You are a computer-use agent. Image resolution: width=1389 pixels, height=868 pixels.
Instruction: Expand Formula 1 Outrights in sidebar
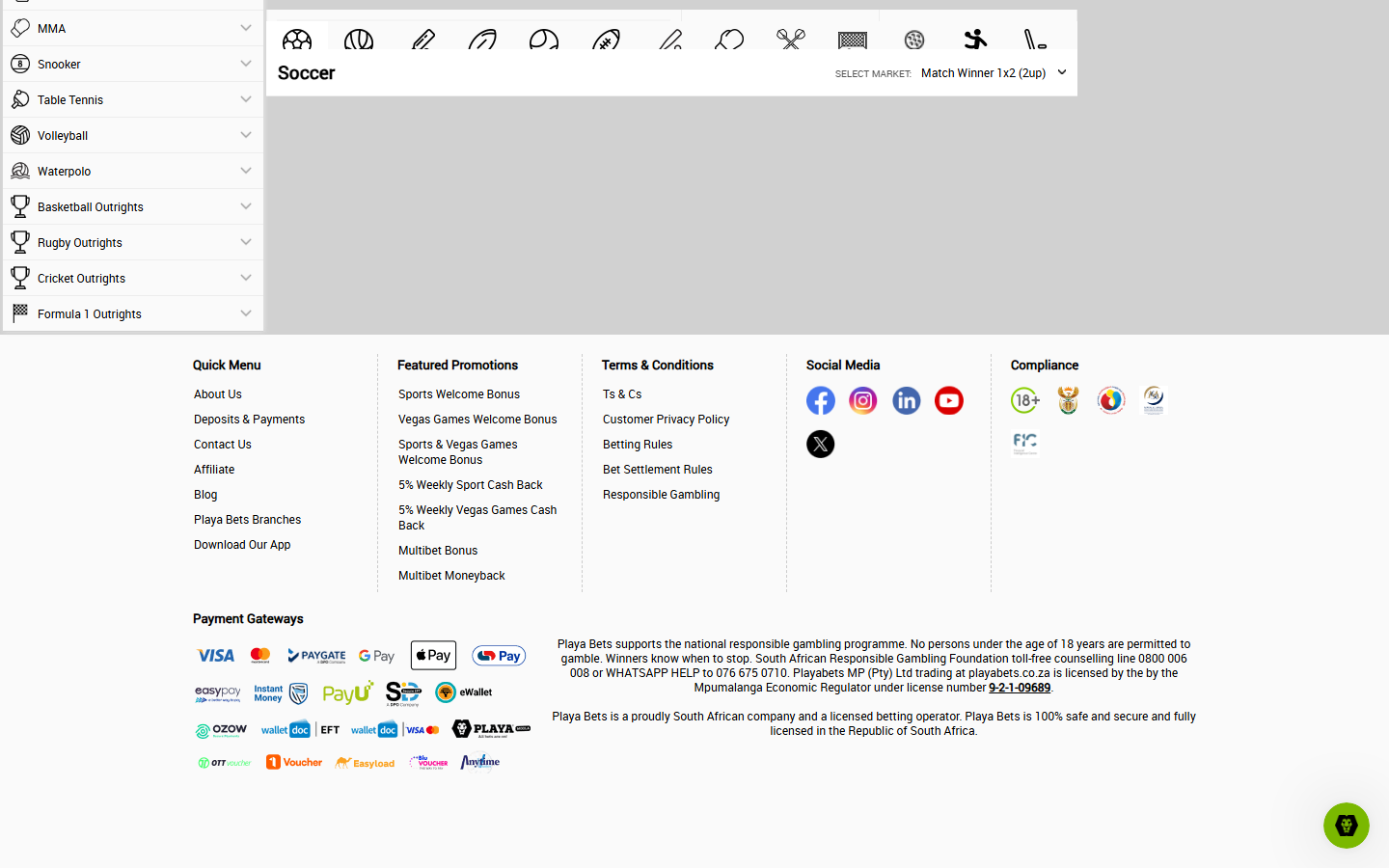coord(133,313)
